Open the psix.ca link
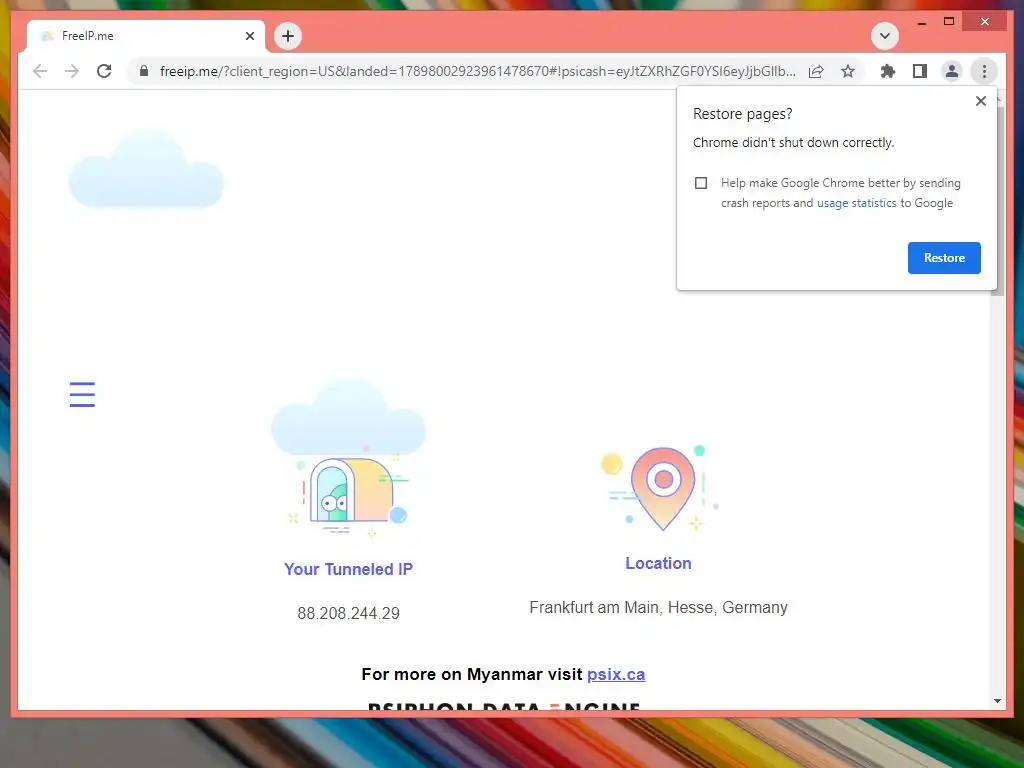 [x=616, y=675]
